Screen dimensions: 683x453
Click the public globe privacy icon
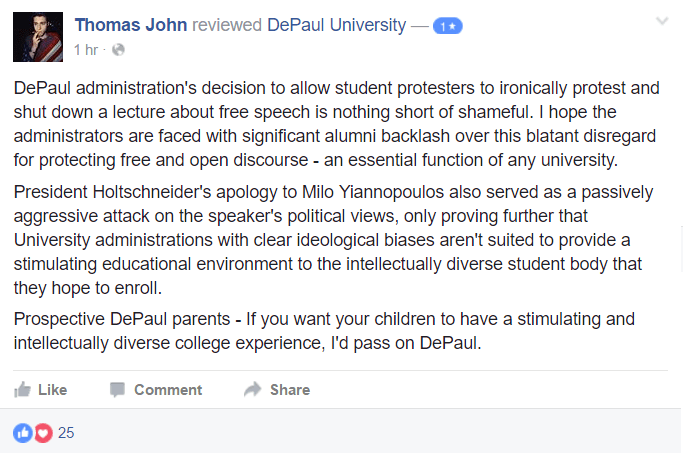coord(118,50)
